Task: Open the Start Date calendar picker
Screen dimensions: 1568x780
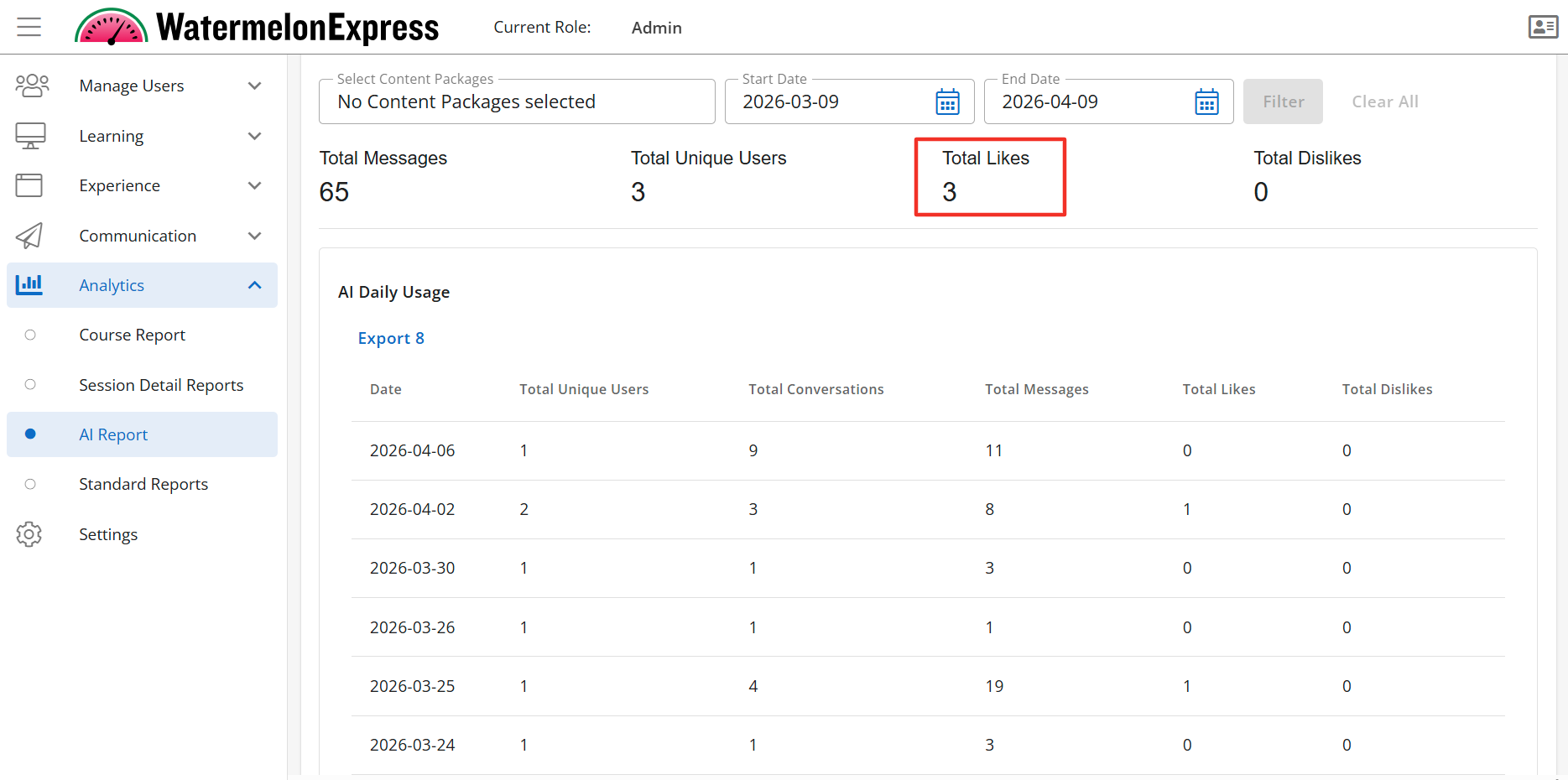Action: click(x=947, y=102)
